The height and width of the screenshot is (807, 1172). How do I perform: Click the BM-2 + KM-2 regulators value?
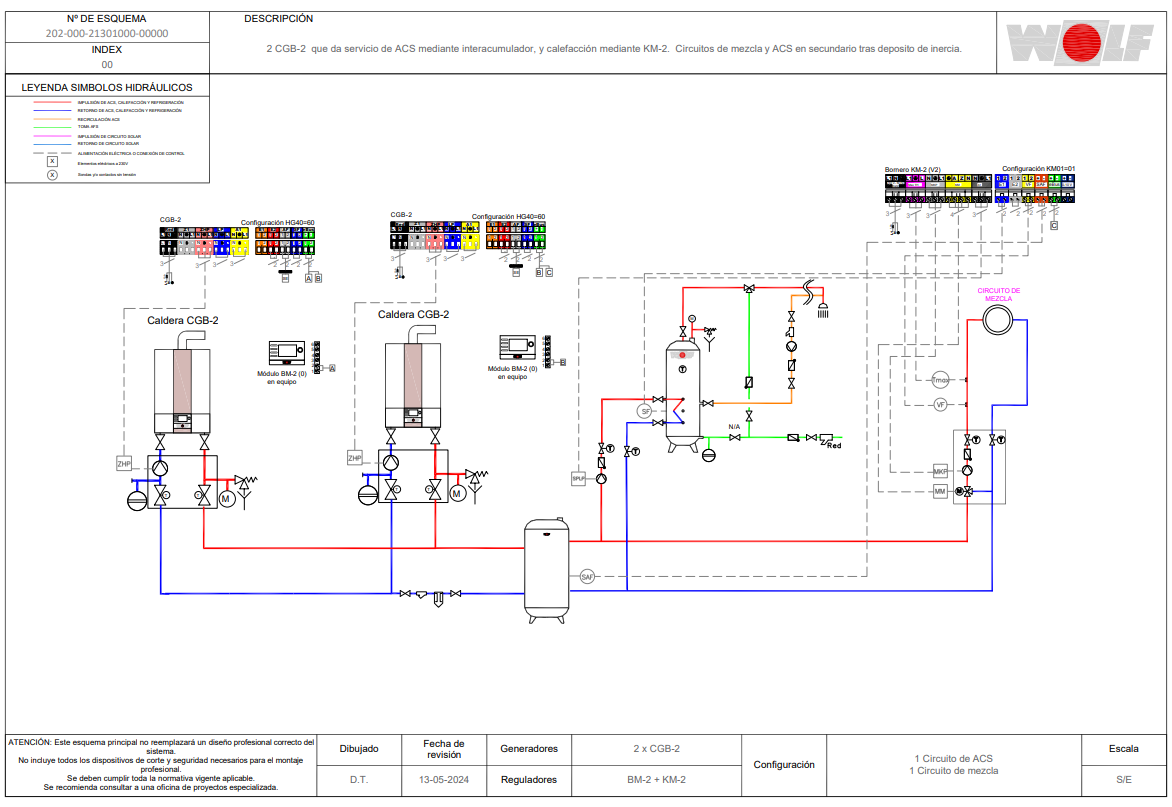pyautogui.click(x=656, y=779)
